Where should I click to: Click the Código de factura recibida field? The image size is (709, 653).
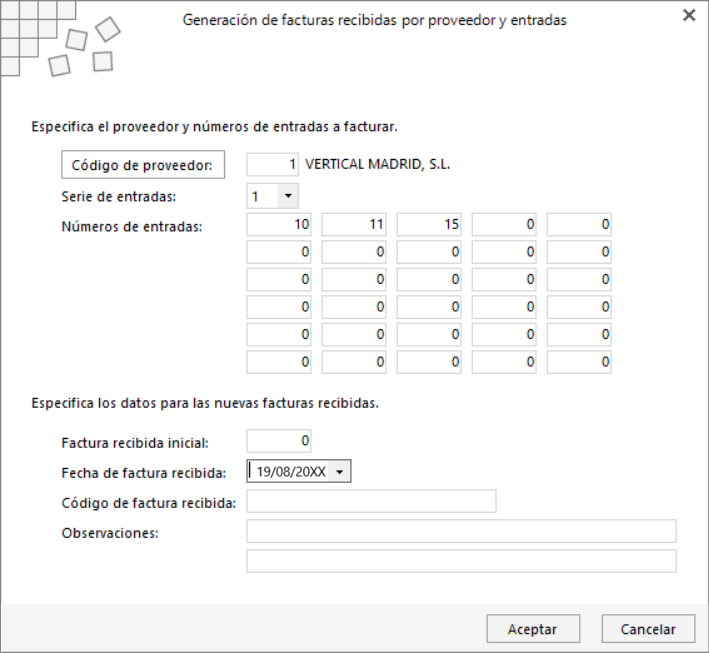point(371,501)
